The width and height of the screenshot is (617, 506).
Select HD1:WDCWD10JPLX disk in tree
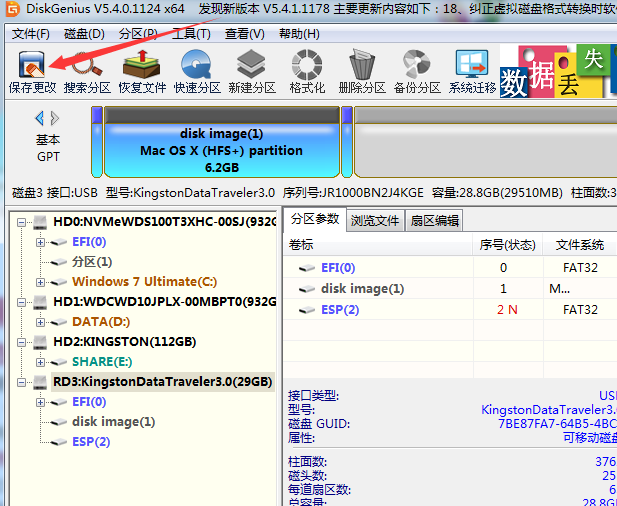(164, 302)
